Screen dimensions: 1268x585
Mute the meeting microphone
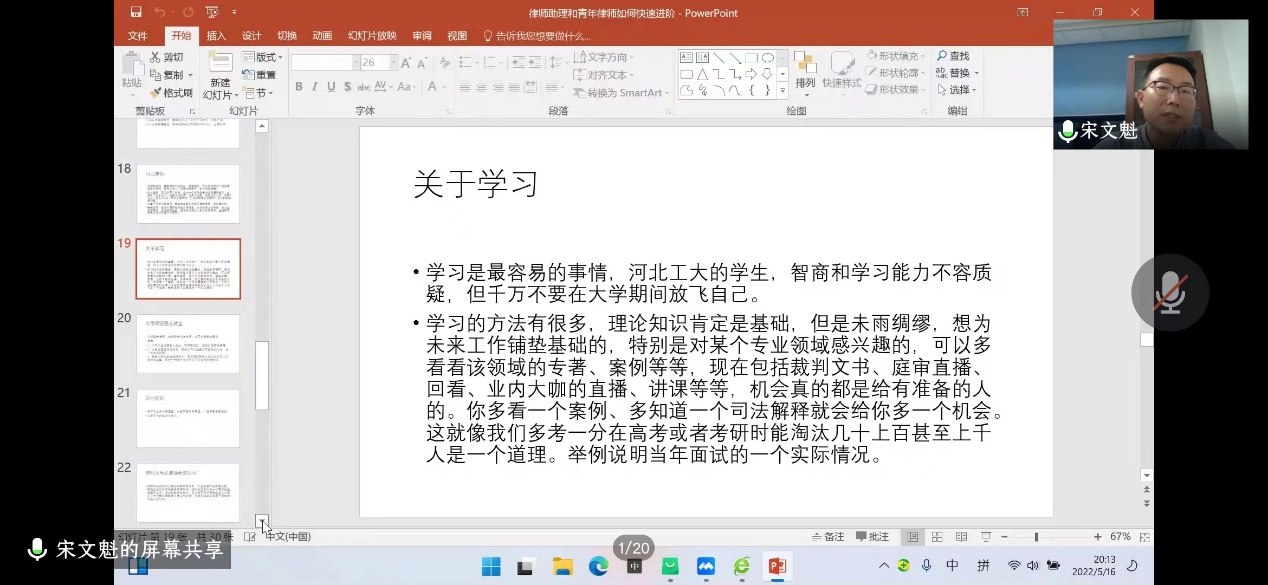(x=1169, y=292)
